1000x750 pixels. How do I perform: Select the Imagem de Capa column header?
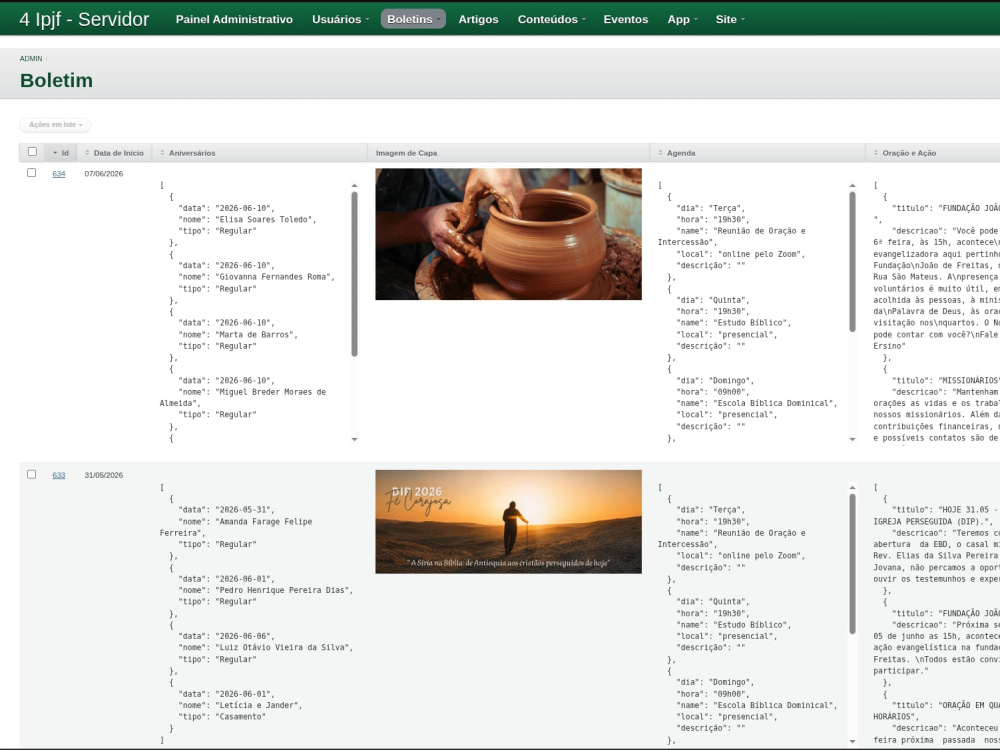(x=508, y=153)
